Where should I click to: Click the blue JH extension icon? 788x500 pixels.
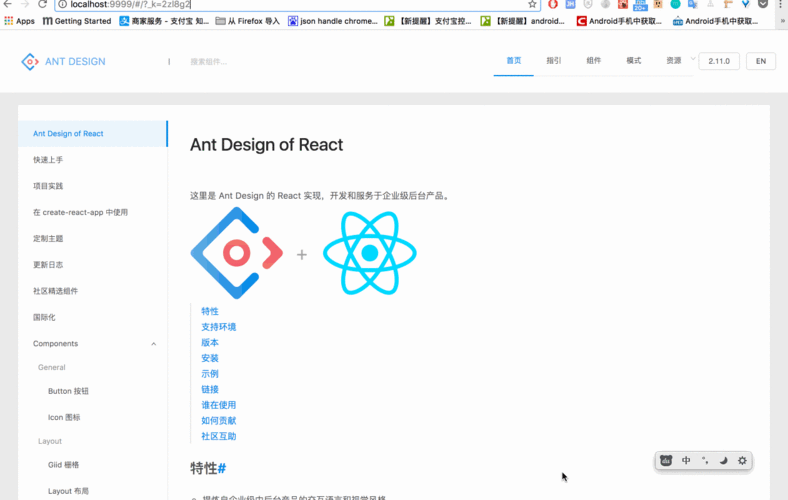pyautogui.click(x=570, y=5)
